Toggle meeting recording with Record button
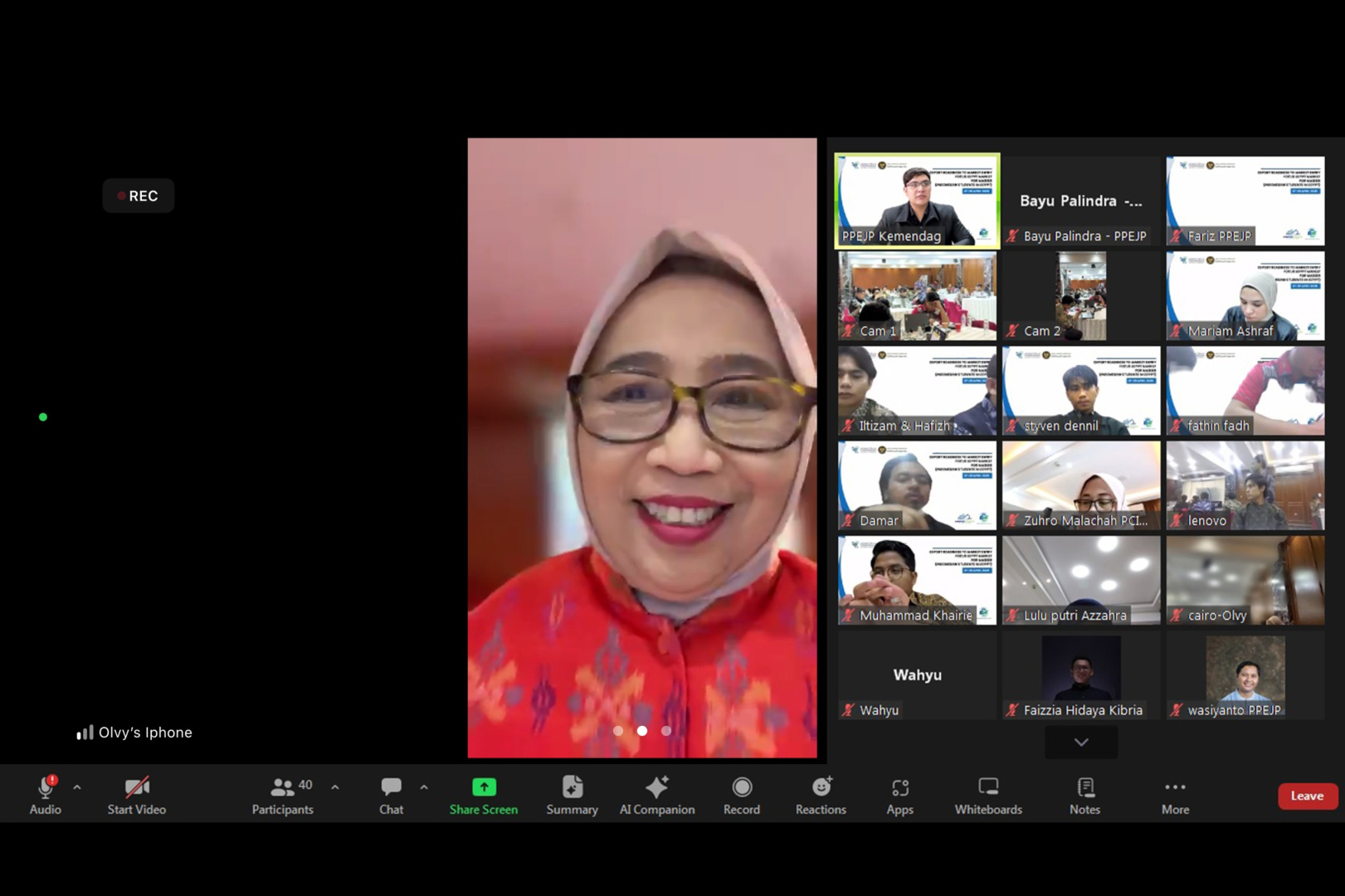The image size is (1345, 896). click(x=741, y=795)
